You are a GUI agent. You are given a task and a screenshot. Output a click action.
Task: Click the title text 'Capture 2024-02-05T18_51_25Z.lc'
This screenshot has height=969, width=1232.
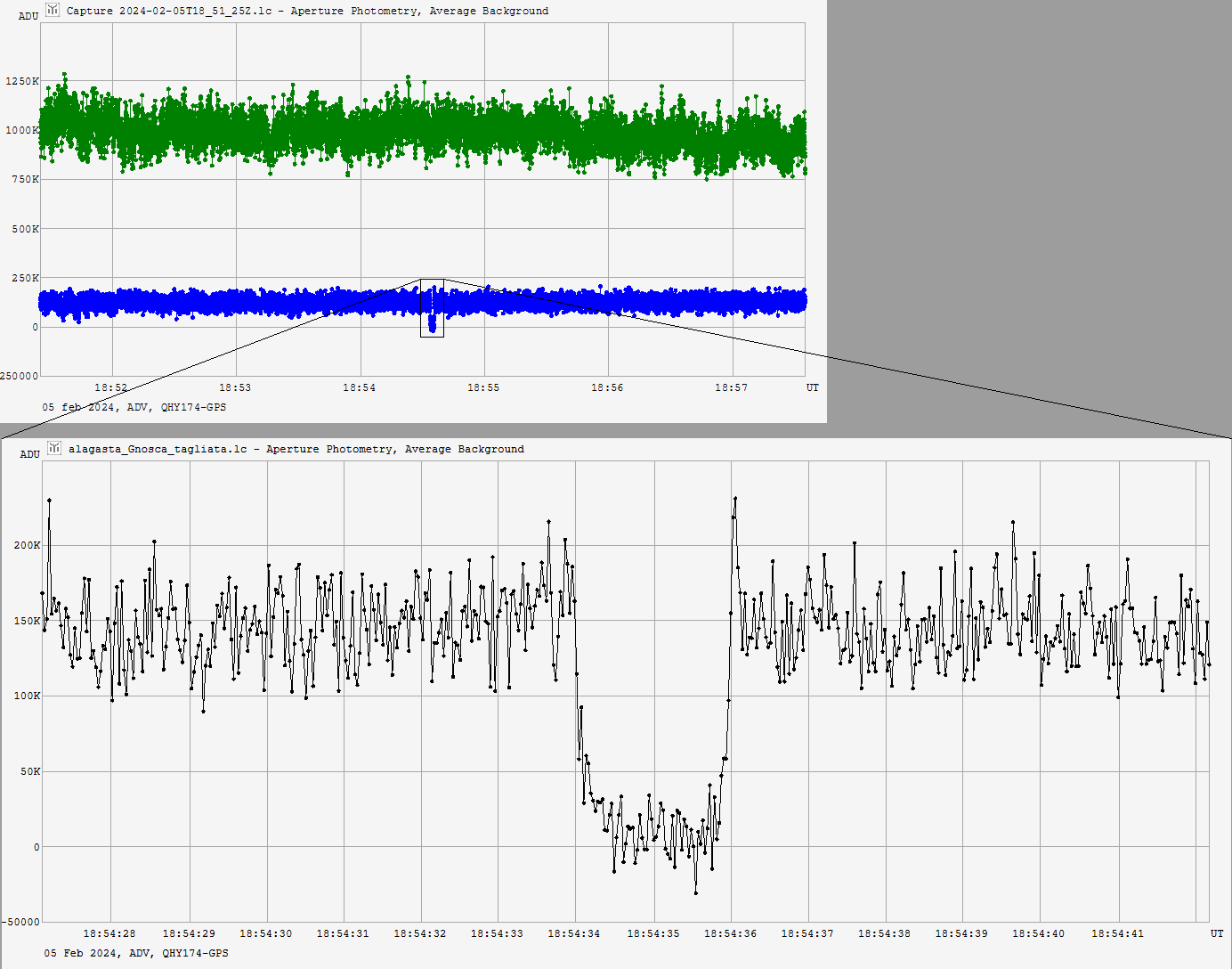169,11
